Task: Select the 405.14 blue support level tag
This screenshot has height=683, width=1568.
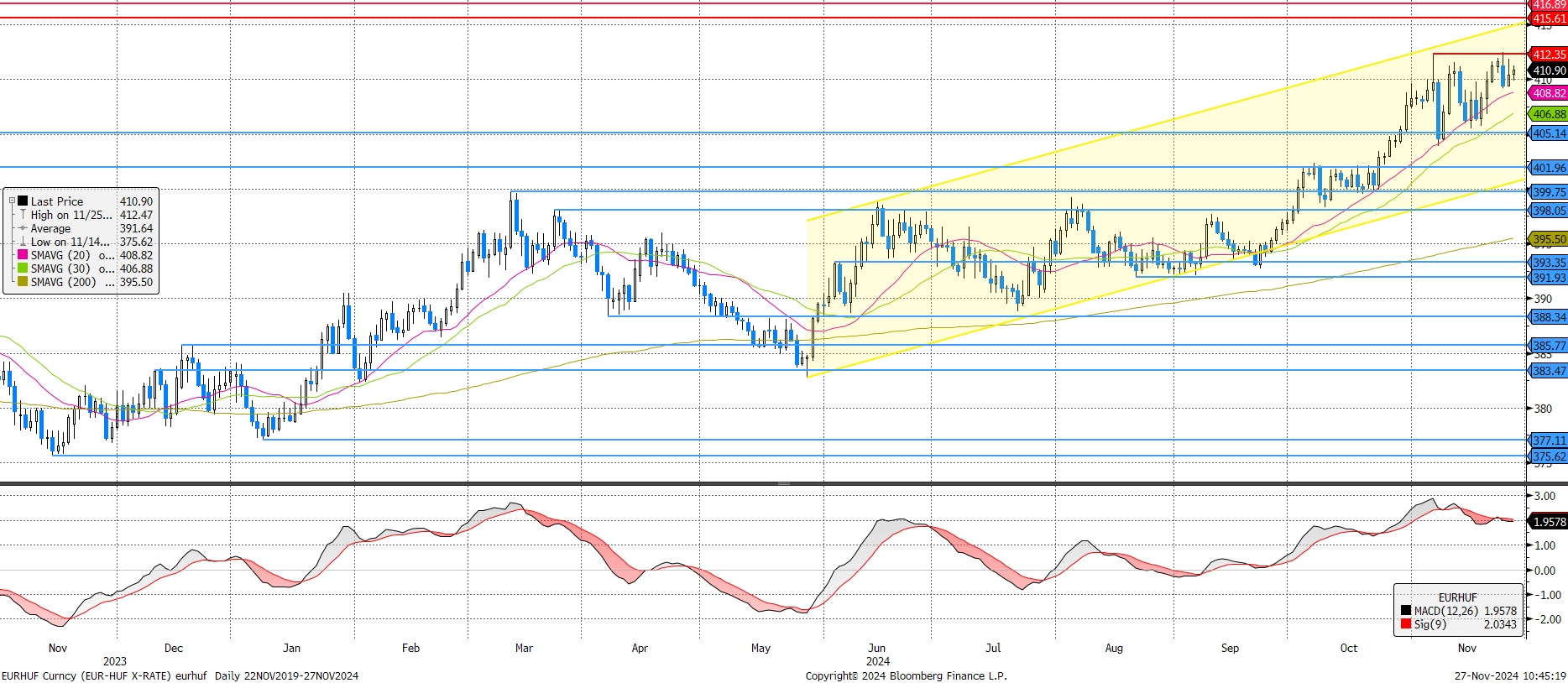Action: [1549, 133]
